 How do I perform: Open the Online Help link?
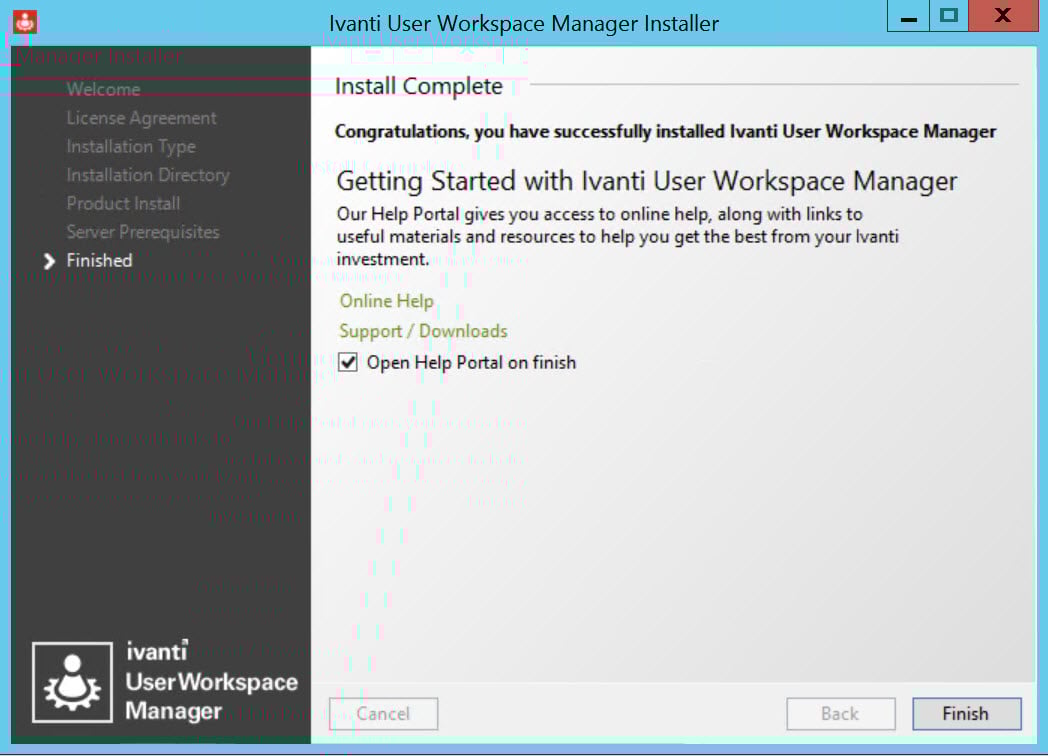386,301
